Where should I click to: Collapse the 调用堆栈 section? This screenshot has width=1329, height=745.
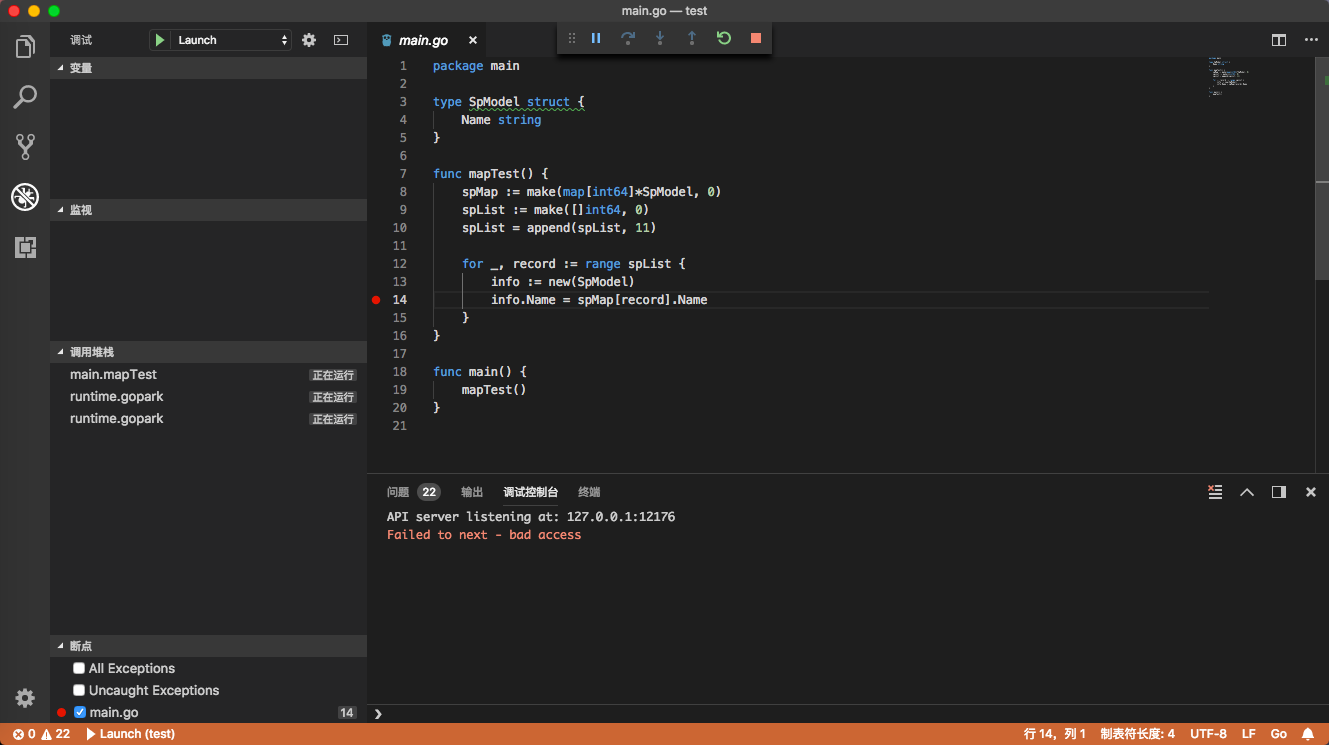click(x=209, y=352)
